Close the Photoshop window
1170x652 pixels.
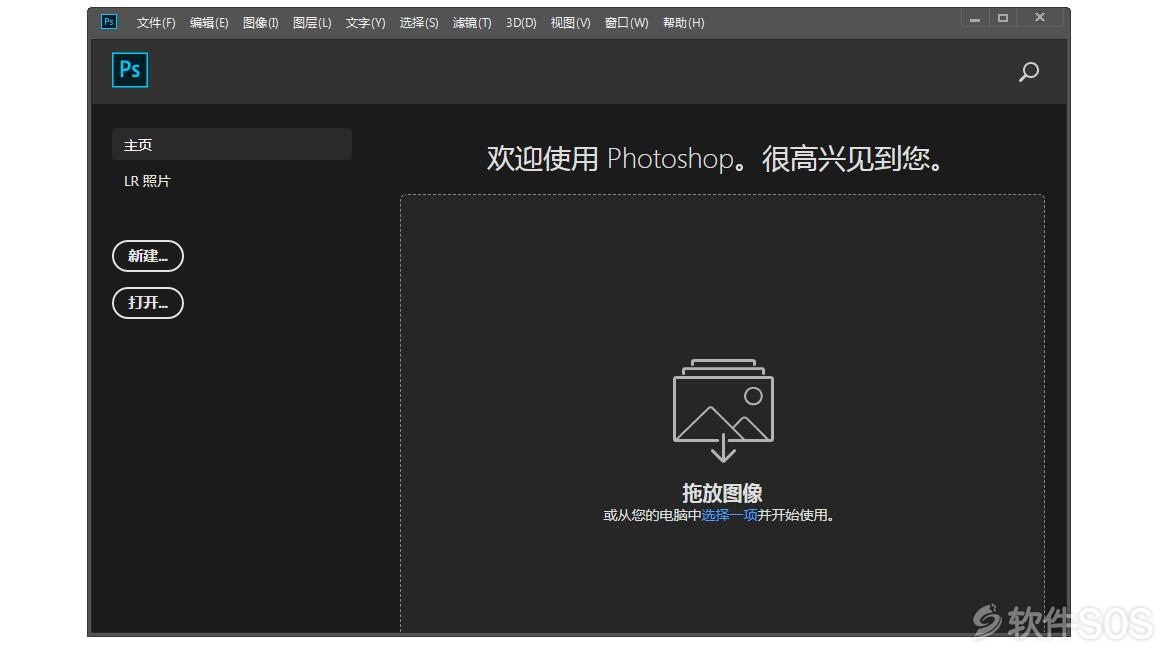click(1039, 18)
